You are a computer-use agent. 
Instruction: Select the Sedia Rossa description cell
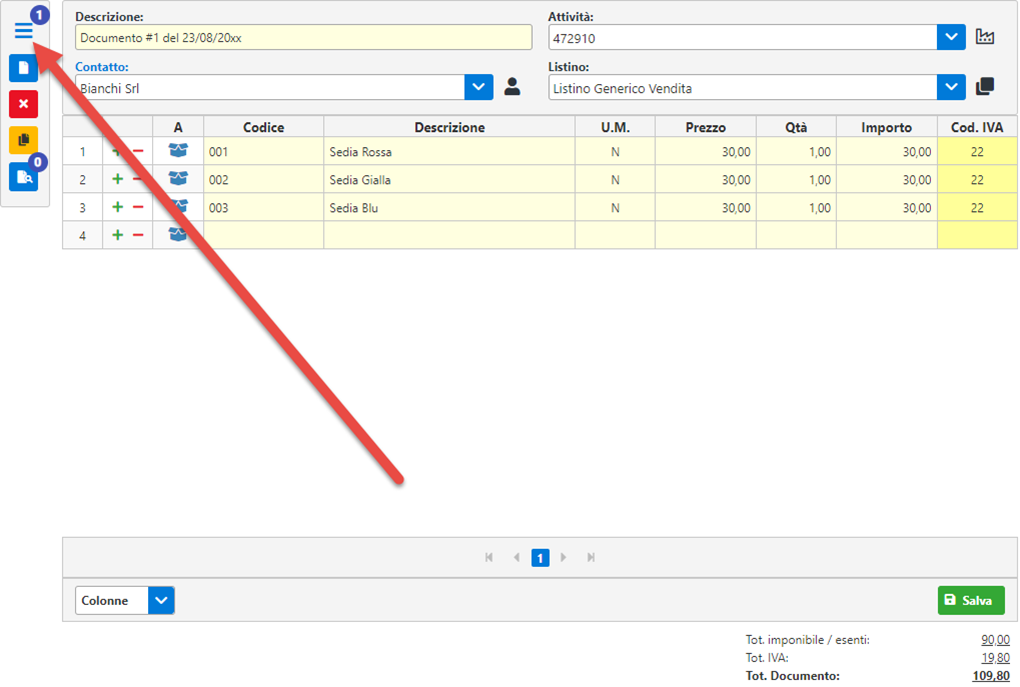pyautogui.click(x=450, y=152)
